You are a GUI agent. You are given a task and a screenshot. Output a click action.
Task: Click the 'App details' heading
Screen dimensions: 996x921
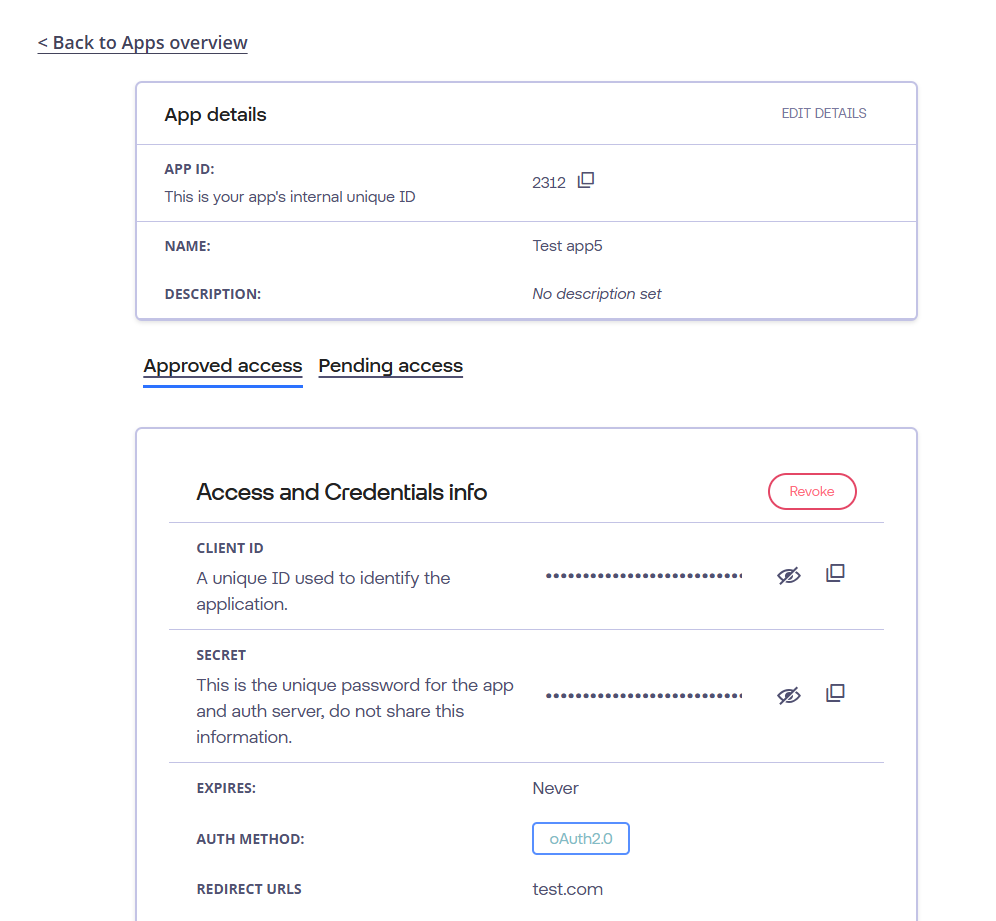(x=215, y=115)
